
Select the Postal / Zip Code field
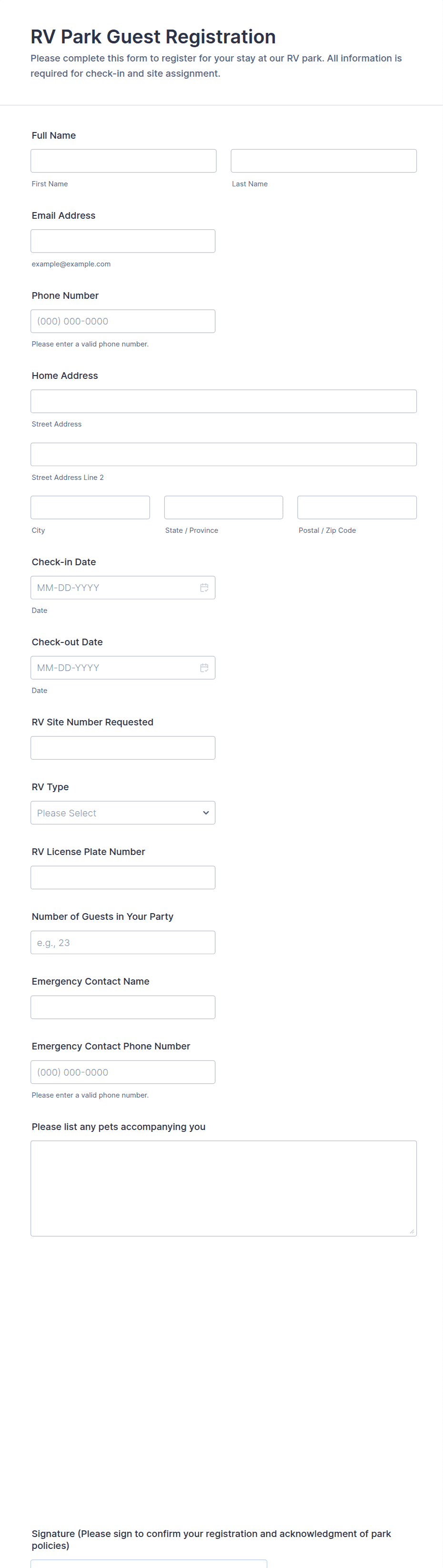[x=357, y=507]
